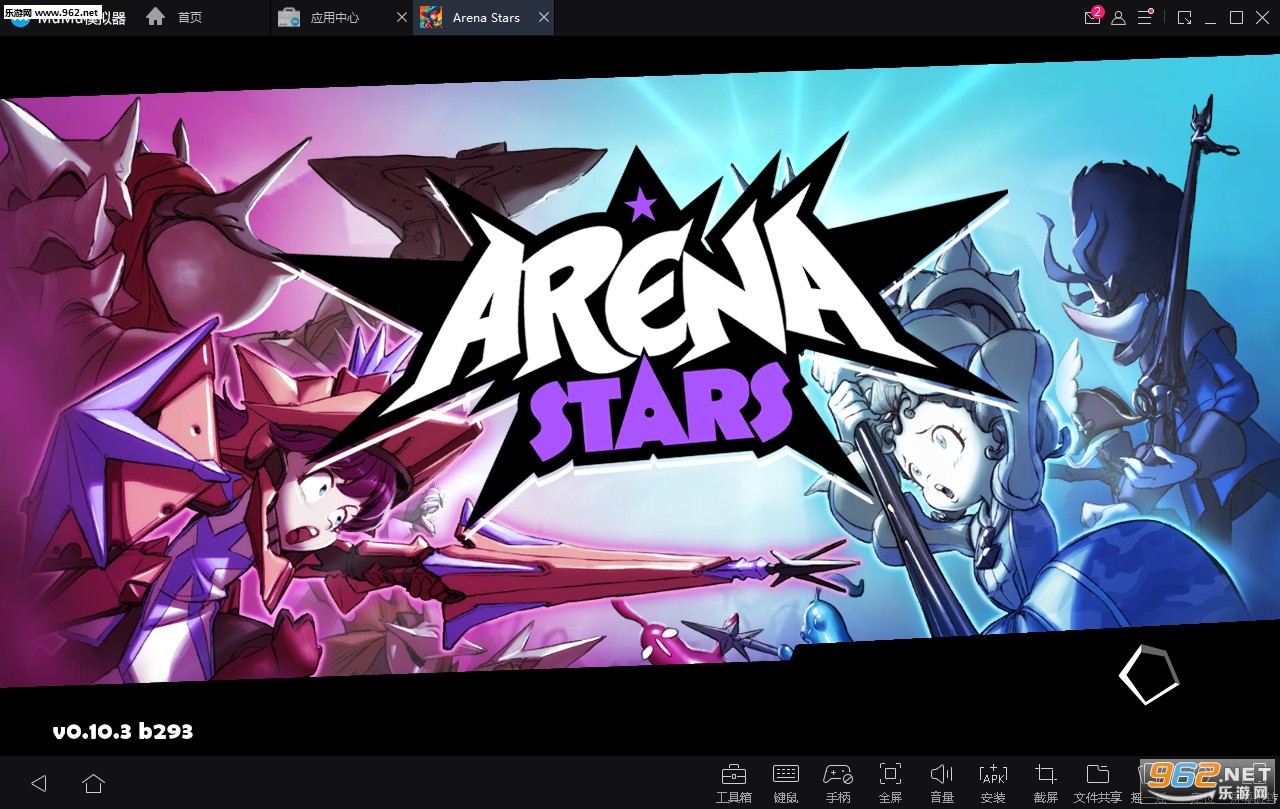Open the volume (音量) control
The image size is (1280, 809).
tap(942, 781)
